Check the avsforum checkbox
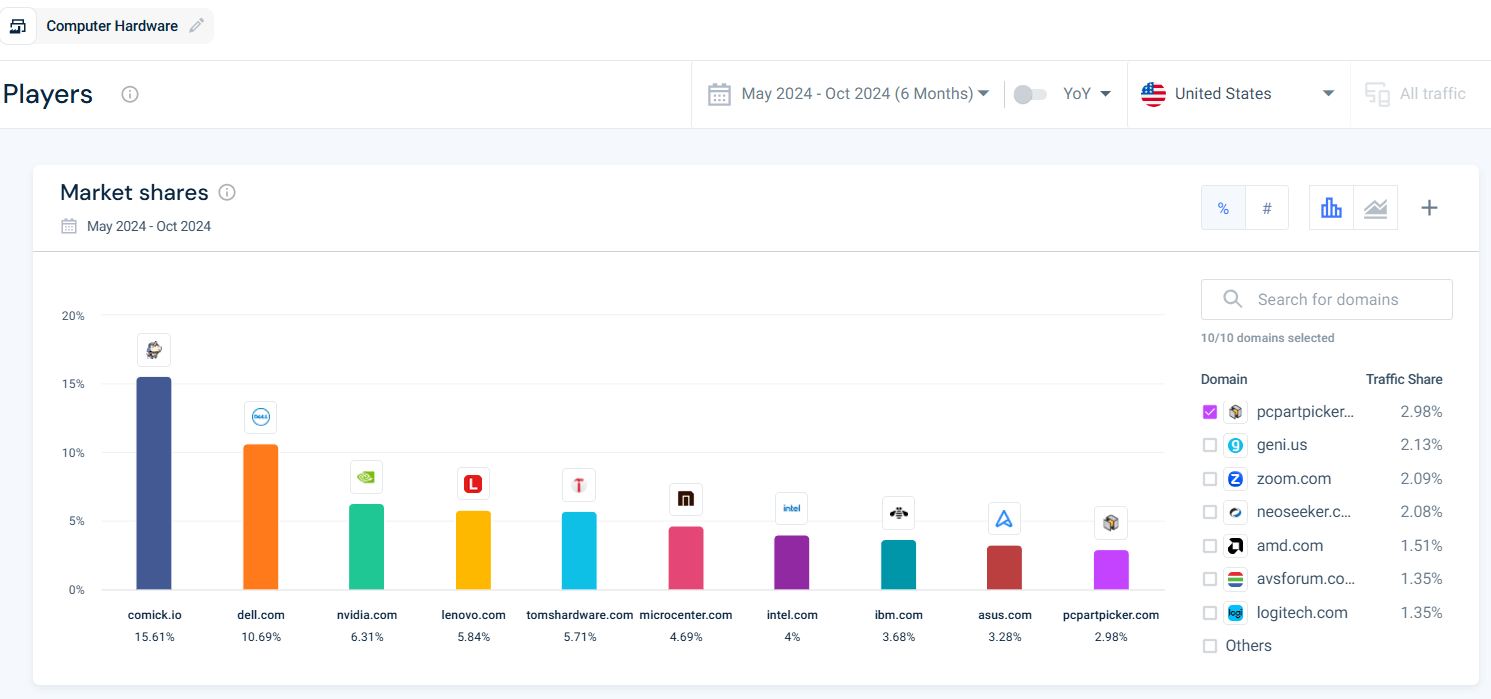Image resolution: width=1491 pixels, height=699 pixels. [1210, 579]
